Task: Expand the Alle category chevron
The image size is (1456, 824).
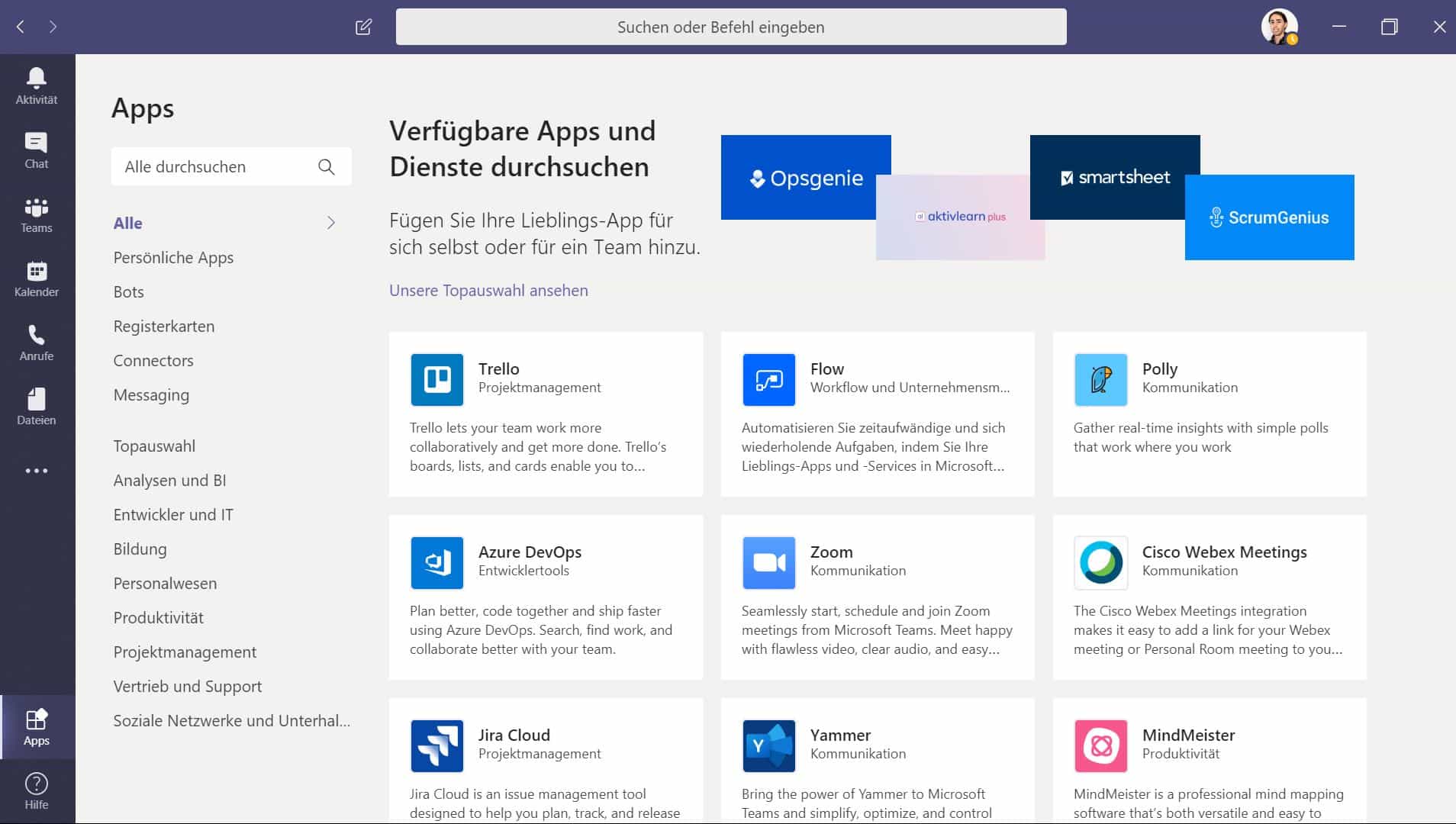Action: pyautogui.click(x=331, y=223)
